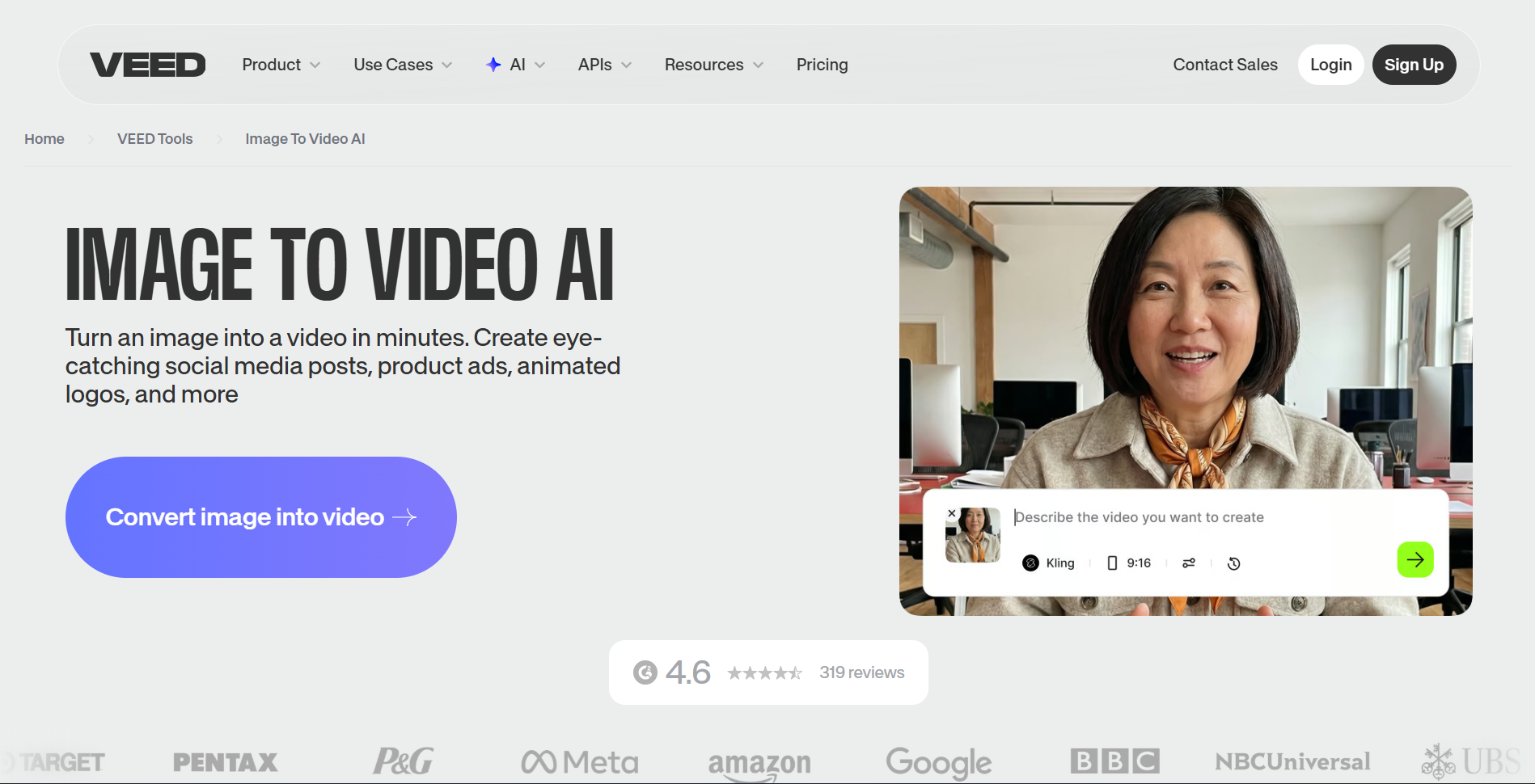Click the Pentax logo

coord(226,762)
